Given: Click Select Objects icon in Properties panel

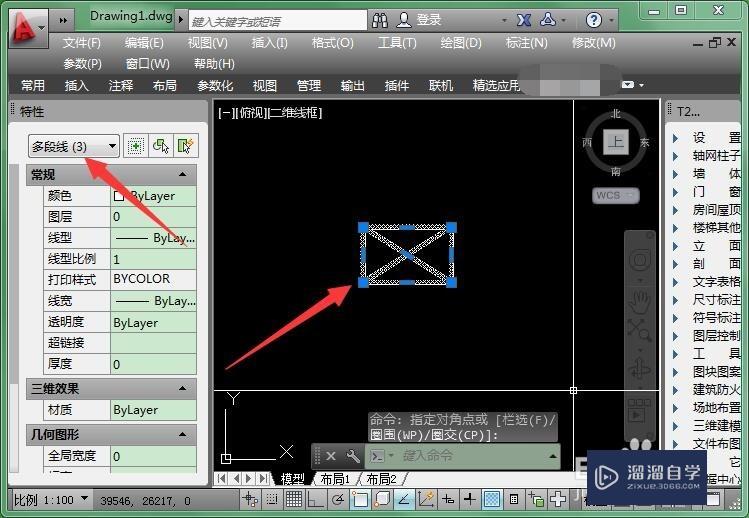Looking at the screenshot, I should coord(160,146).
